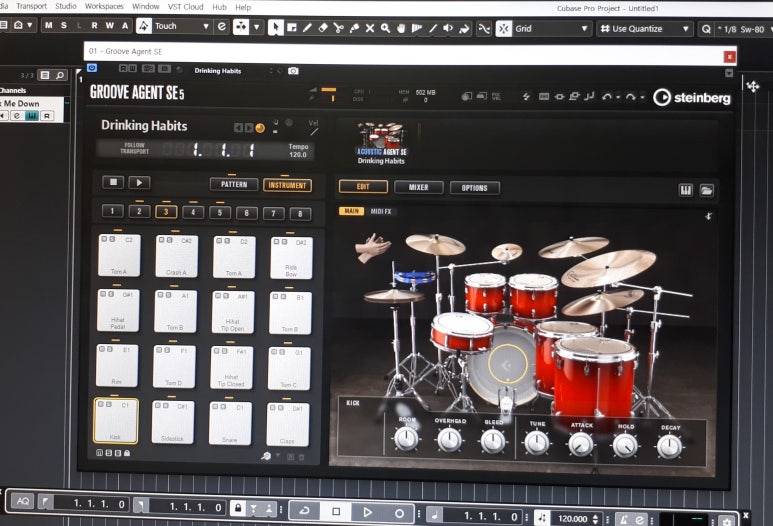Select the Erase tool
The image size is (773, 526).
323,28
